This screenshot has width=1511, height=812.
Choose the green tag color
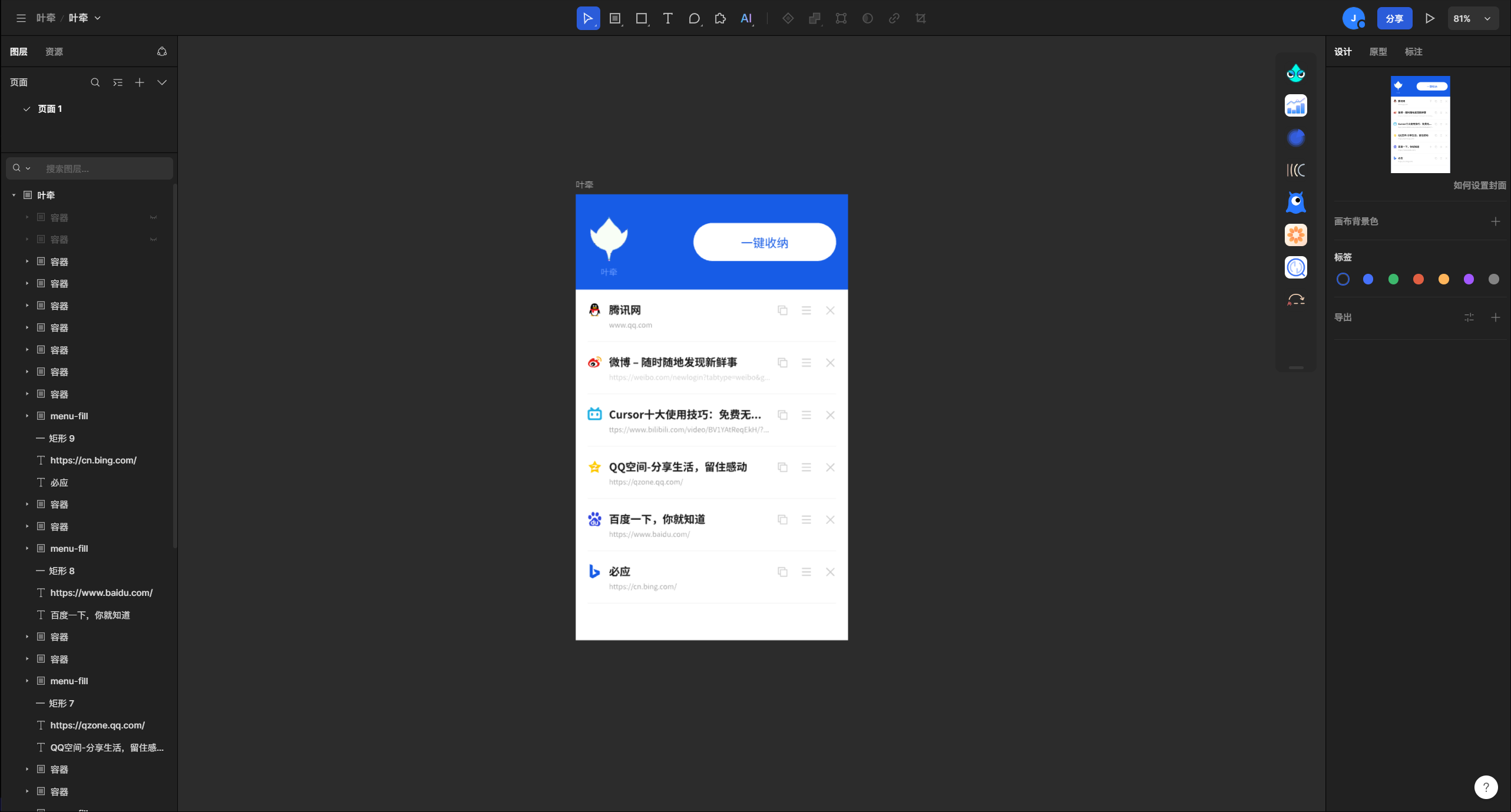pyautogui.click(x=1393, y=279)
